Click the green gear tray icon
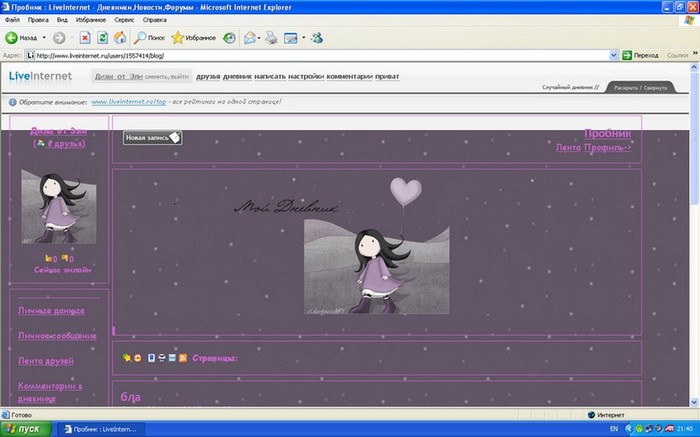 coord(638,429)
